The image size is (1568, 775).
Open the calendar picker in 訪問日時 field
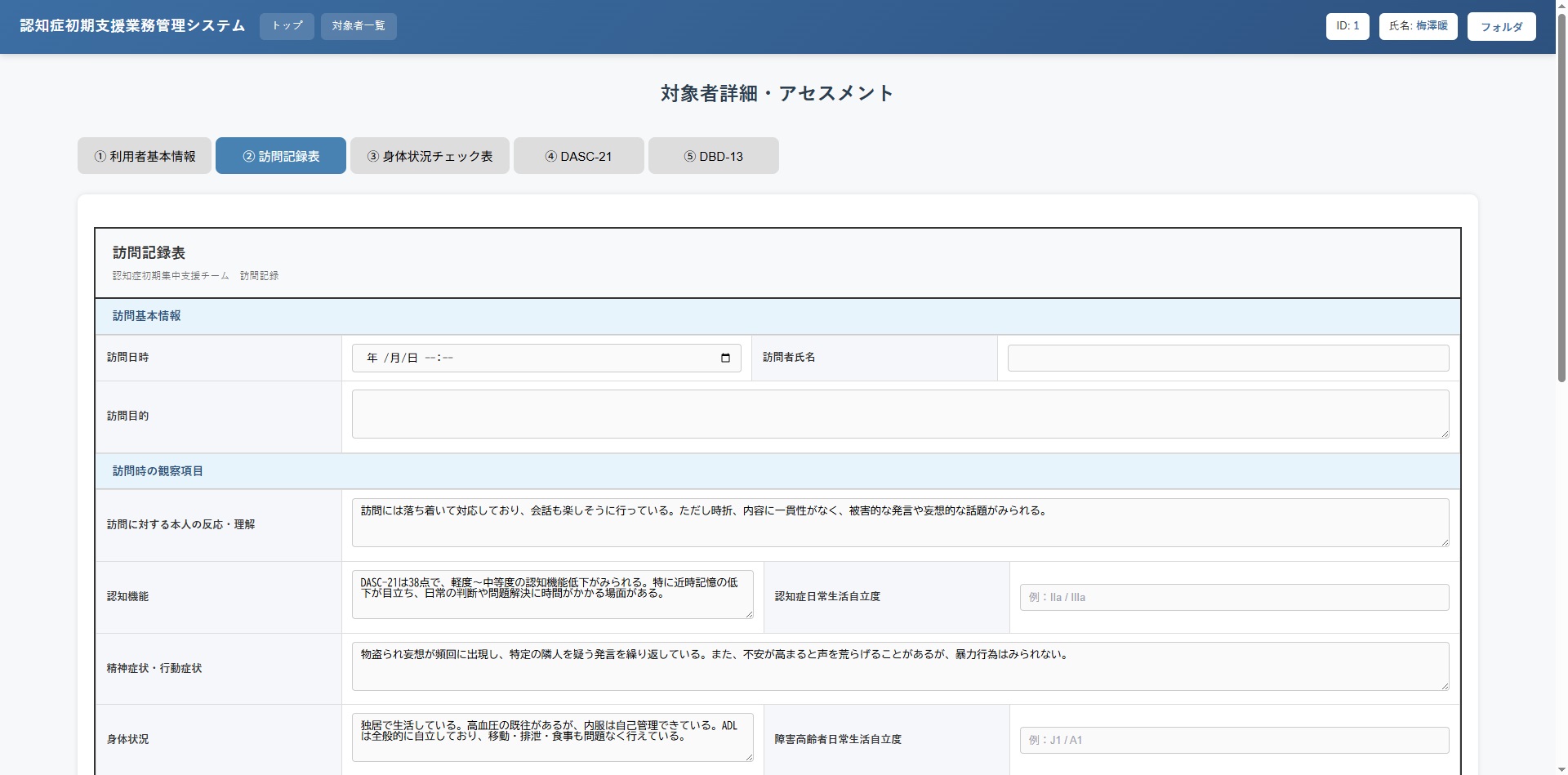tap(725, 359)
